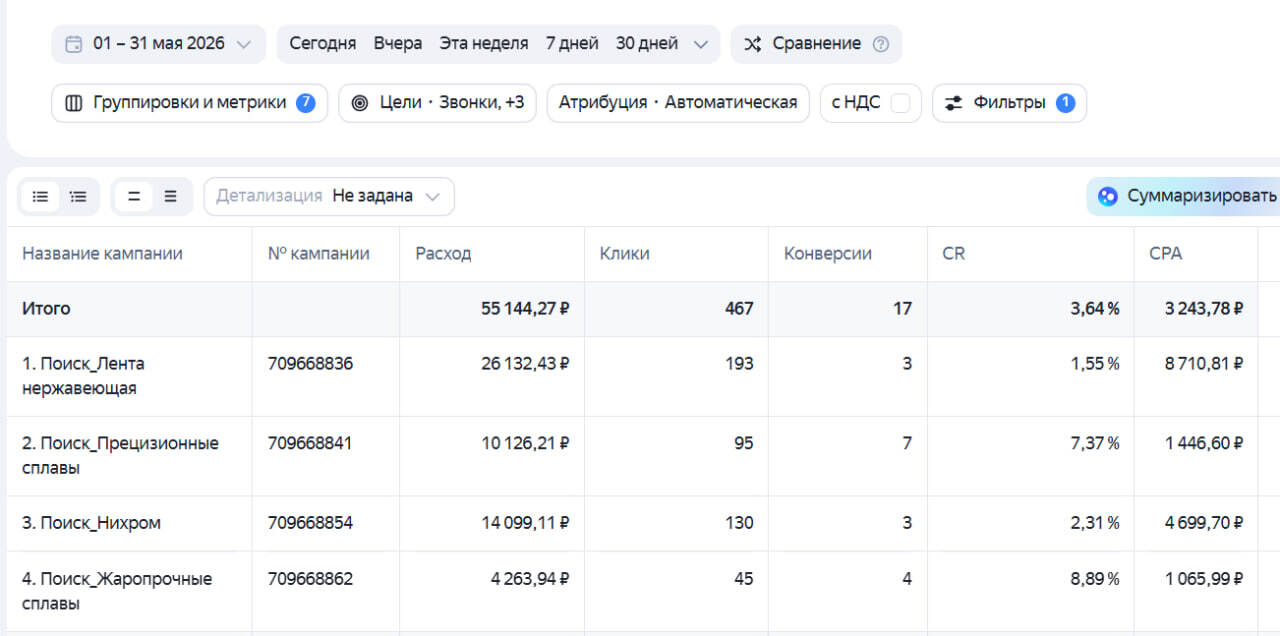The height and width of the screenshot is (636, 1280).
Task: Open Атрибуция · Автоматическая selector
Action: click(677, 103)
